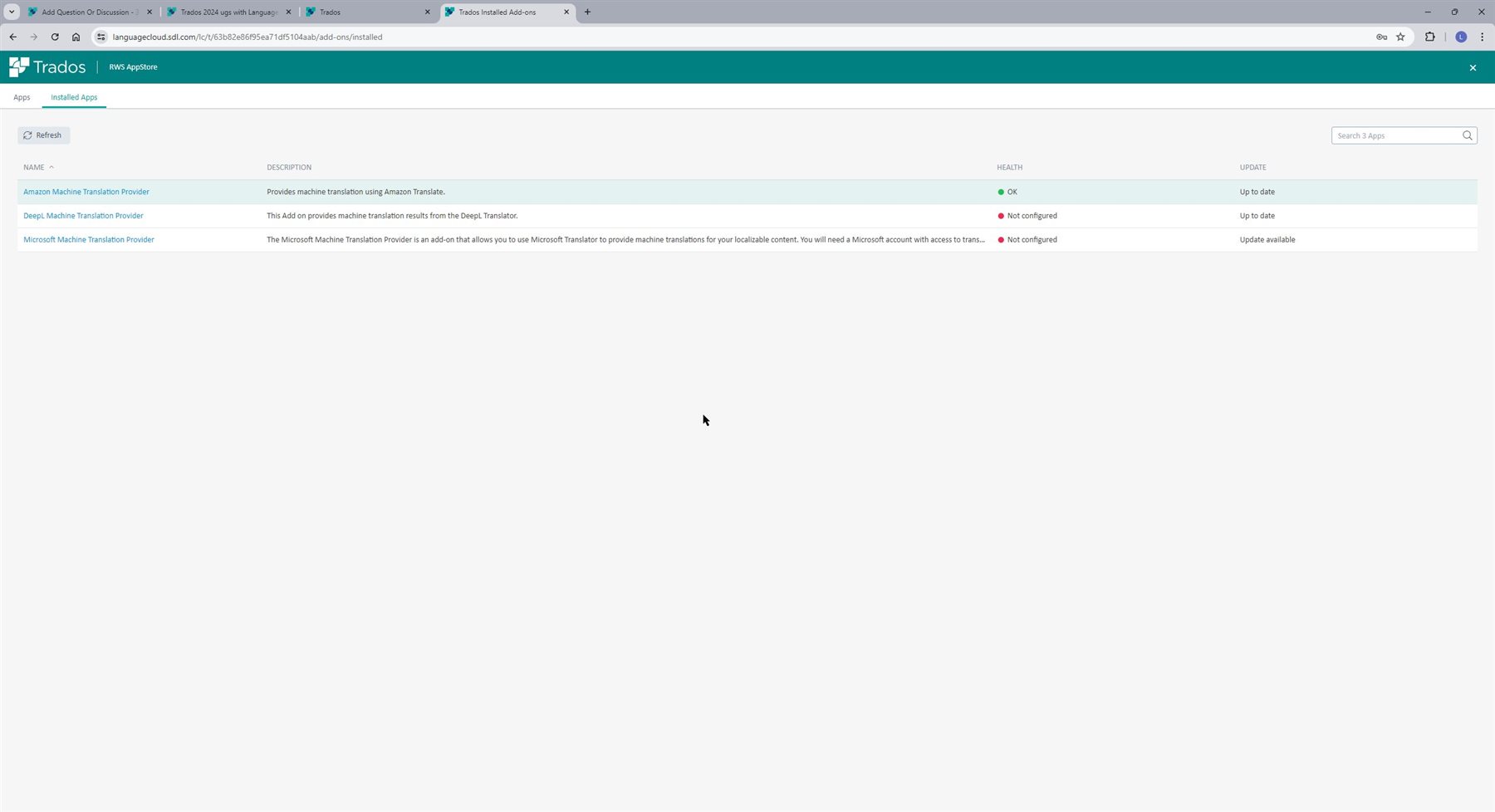Image resolution: width=1495 pixels, height=812 pixels.
Task: Open the Amazon Machine Translation Provider link
Action: coord(86,192)
